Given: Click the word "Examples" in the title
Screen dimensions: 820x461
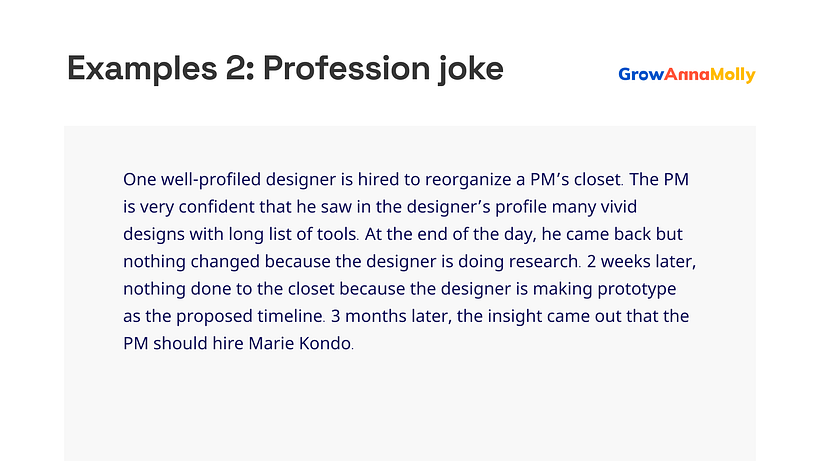Looking at the screenshot, I should click(142, 68).
